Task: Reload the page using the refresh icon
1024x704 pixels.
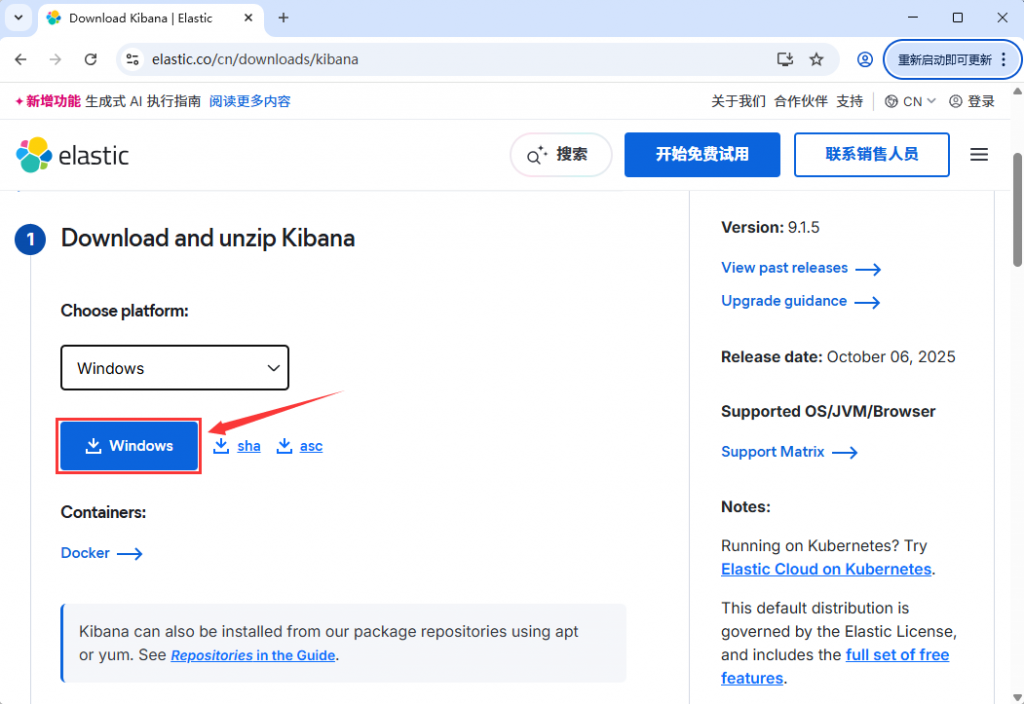Action: (91, 59)
